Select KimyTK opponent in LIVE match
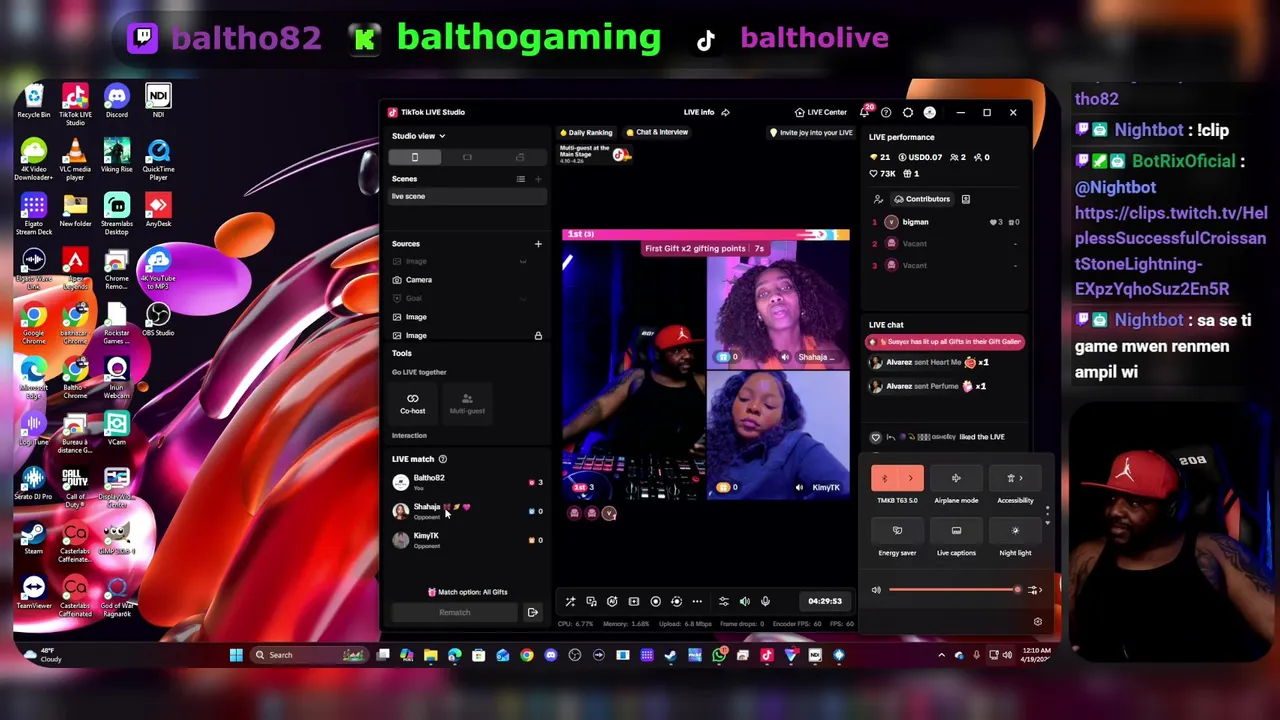The height and width of the screenshot is (720, 1280). click(x=468, y=540)
